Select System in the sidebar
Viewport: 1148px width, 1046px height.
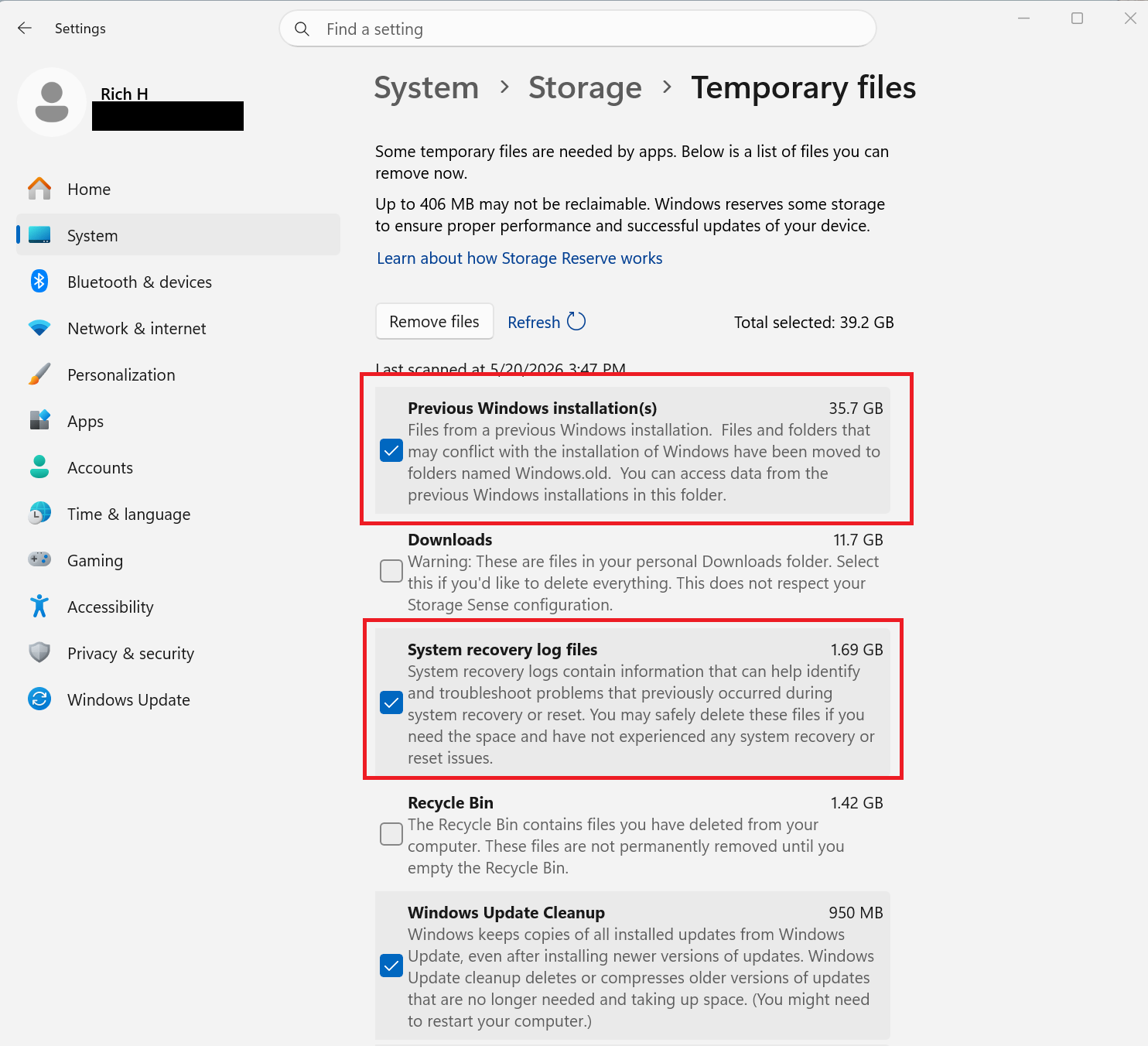[x=178, y=234]
